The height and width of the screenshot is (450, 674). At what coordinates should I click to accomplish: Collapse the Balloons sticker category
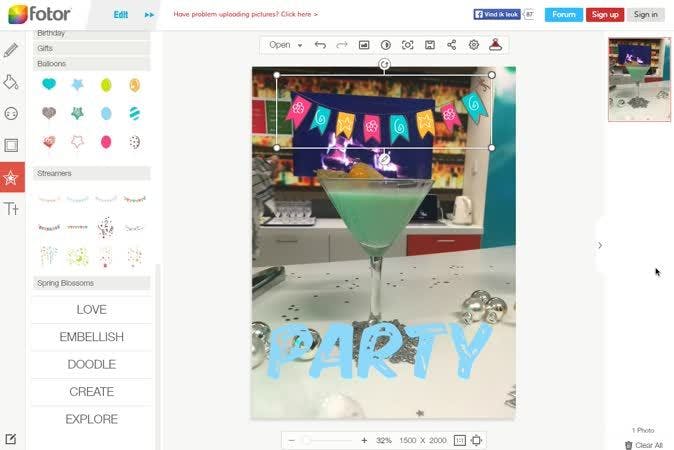tap(92, 64)
